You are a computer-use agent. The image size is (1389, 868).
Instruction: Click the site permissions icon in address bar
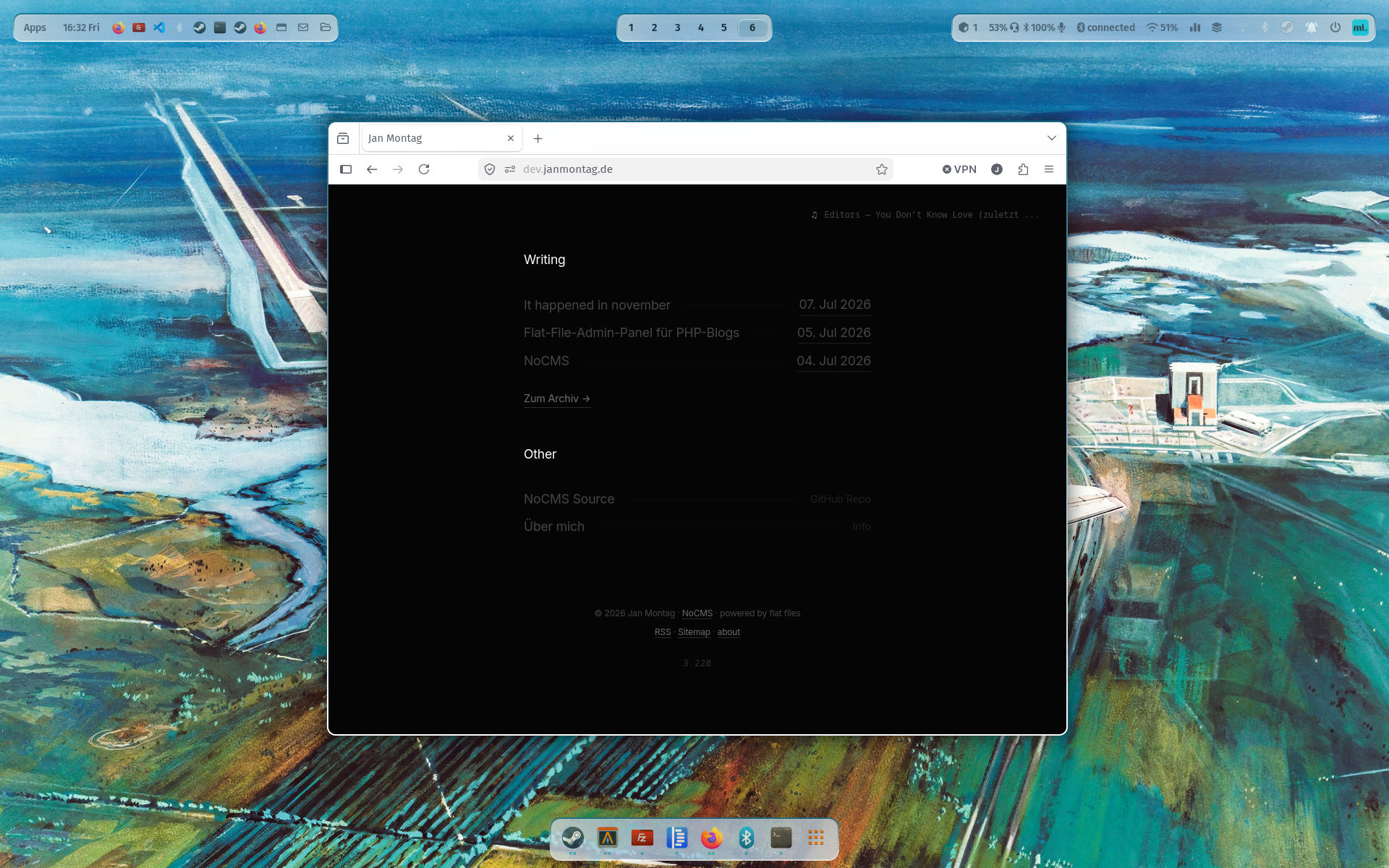pos(510,169)
